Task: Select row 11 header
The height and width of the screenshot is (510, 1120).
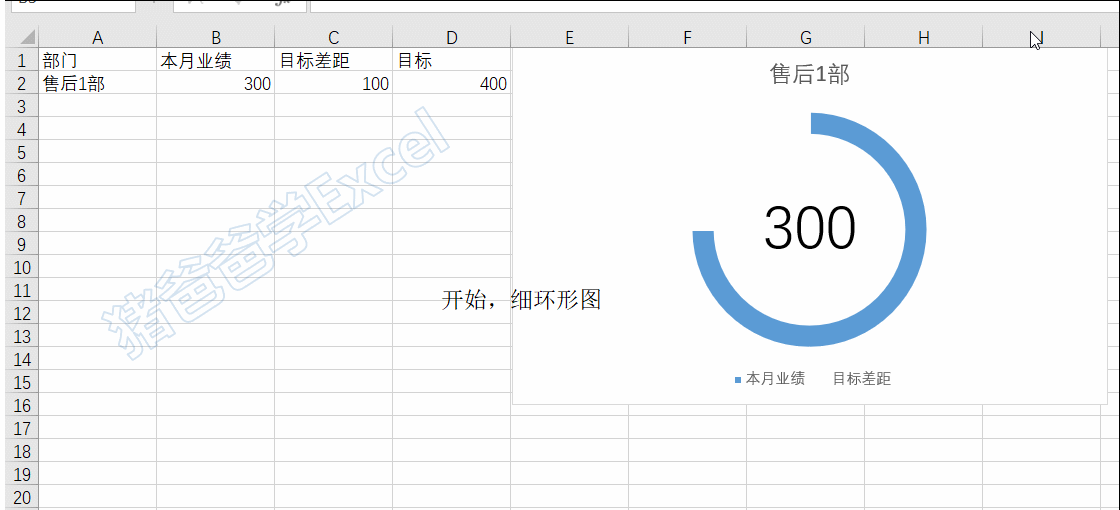Action: [x=21, y=290]
